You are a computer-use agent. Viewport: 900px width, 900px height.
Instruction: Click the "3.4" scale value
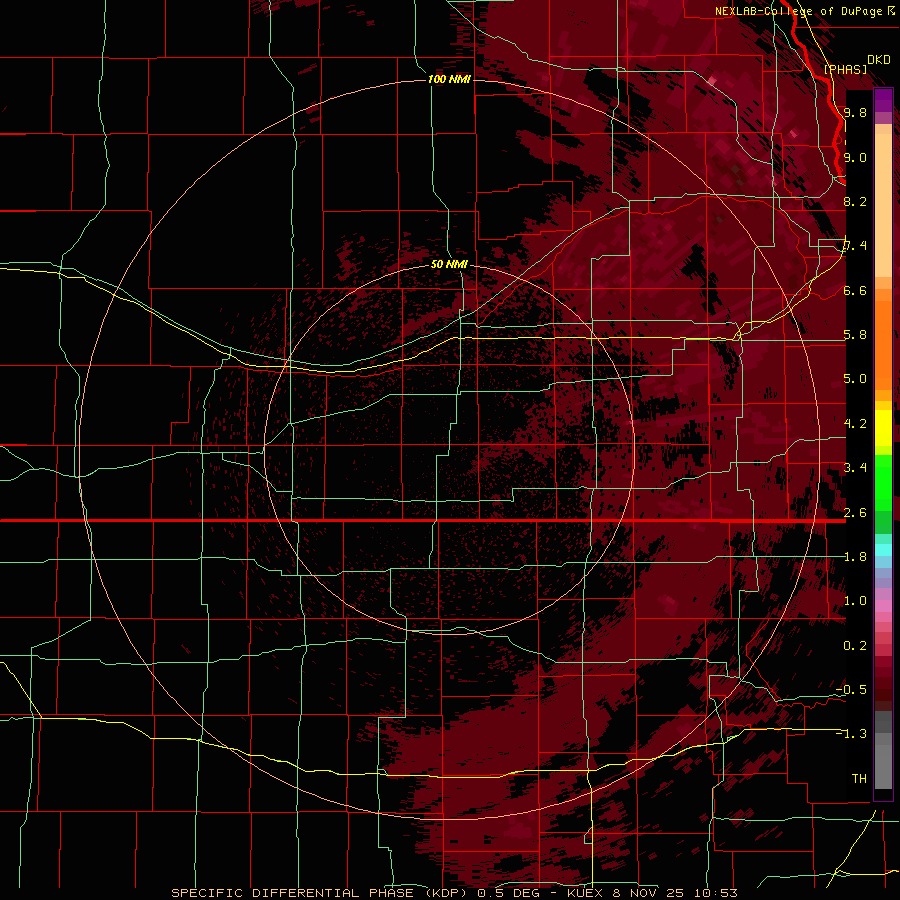coord(855,468)
